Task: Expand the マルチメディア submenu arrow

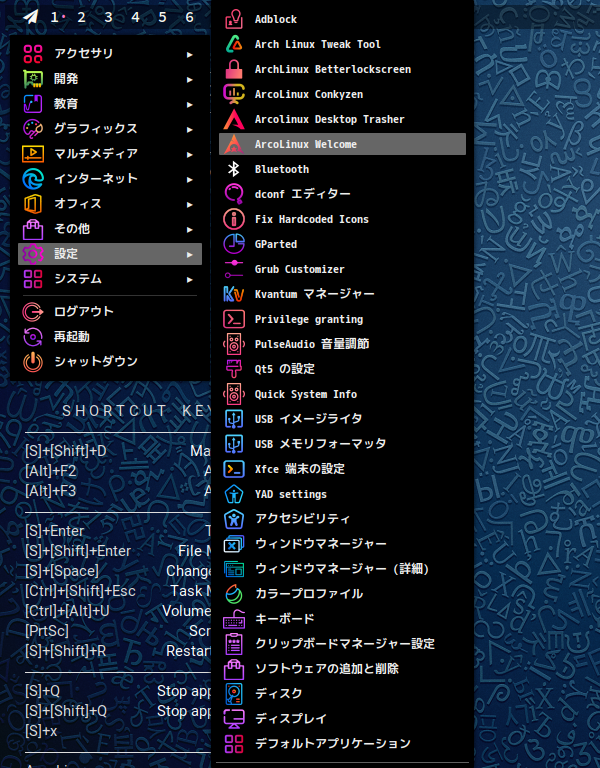Action: (x=190, y=154)
